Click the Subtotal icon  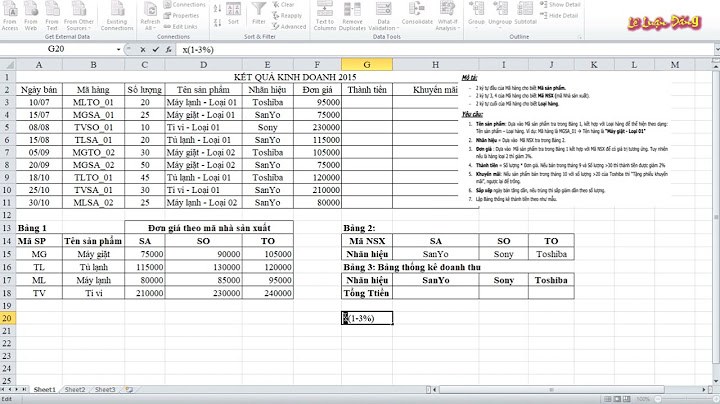tap(525, 14)
